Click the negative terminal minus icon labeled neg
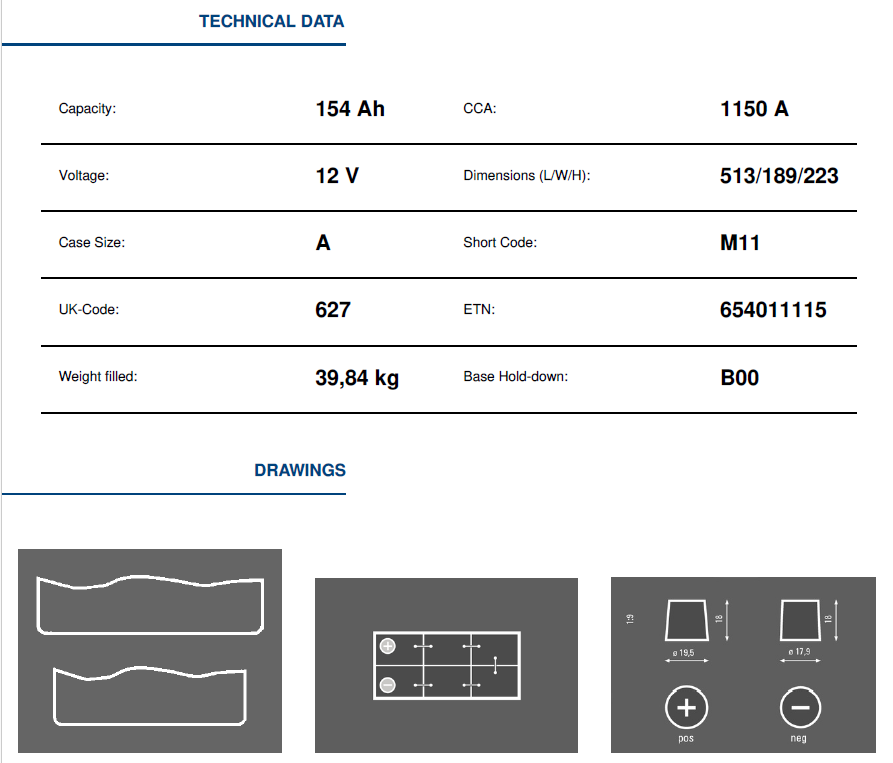893x763 pixels. [800, 709]
